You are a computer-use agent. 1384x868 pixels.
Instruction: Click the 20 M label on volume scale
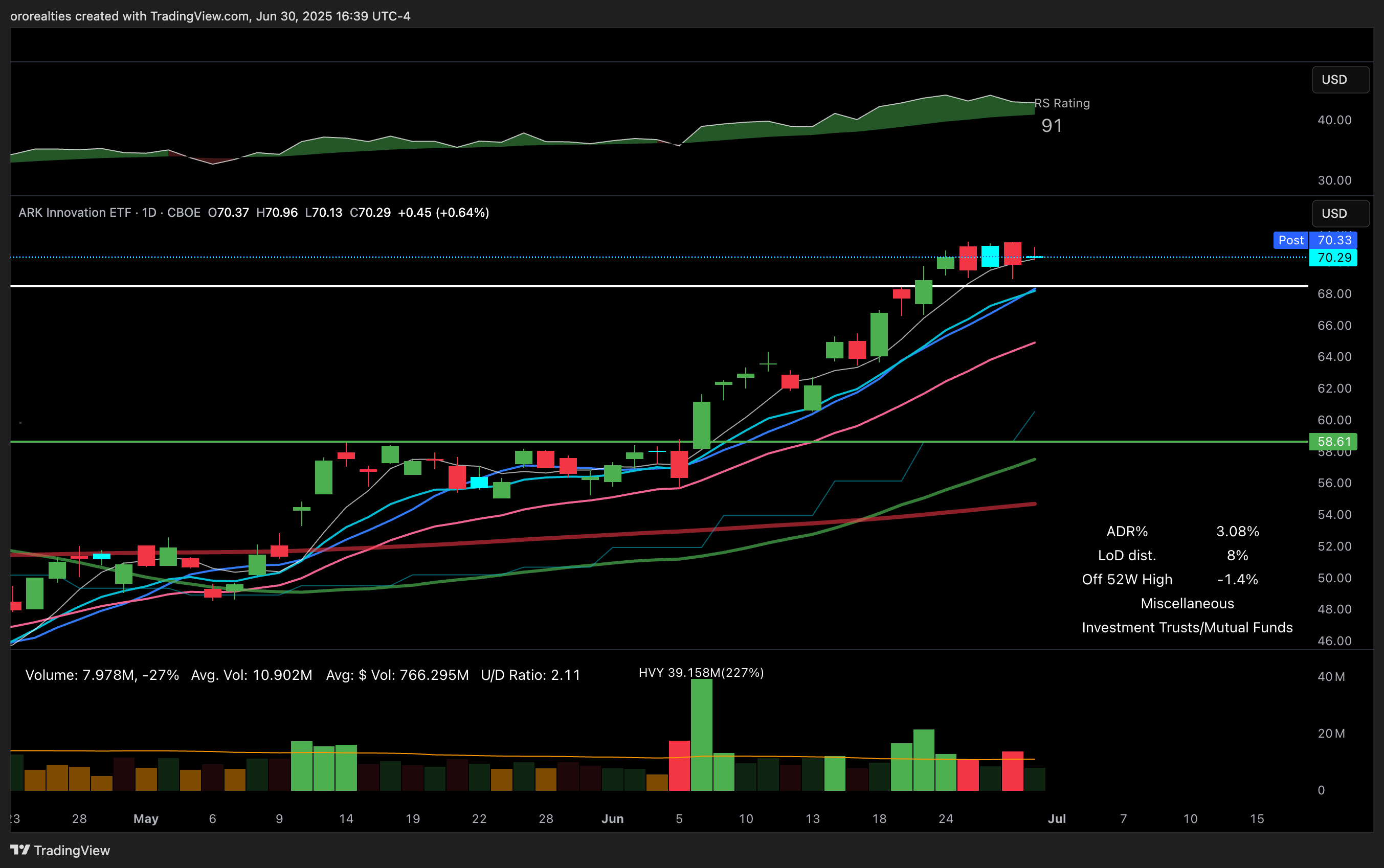(1331, 734)
